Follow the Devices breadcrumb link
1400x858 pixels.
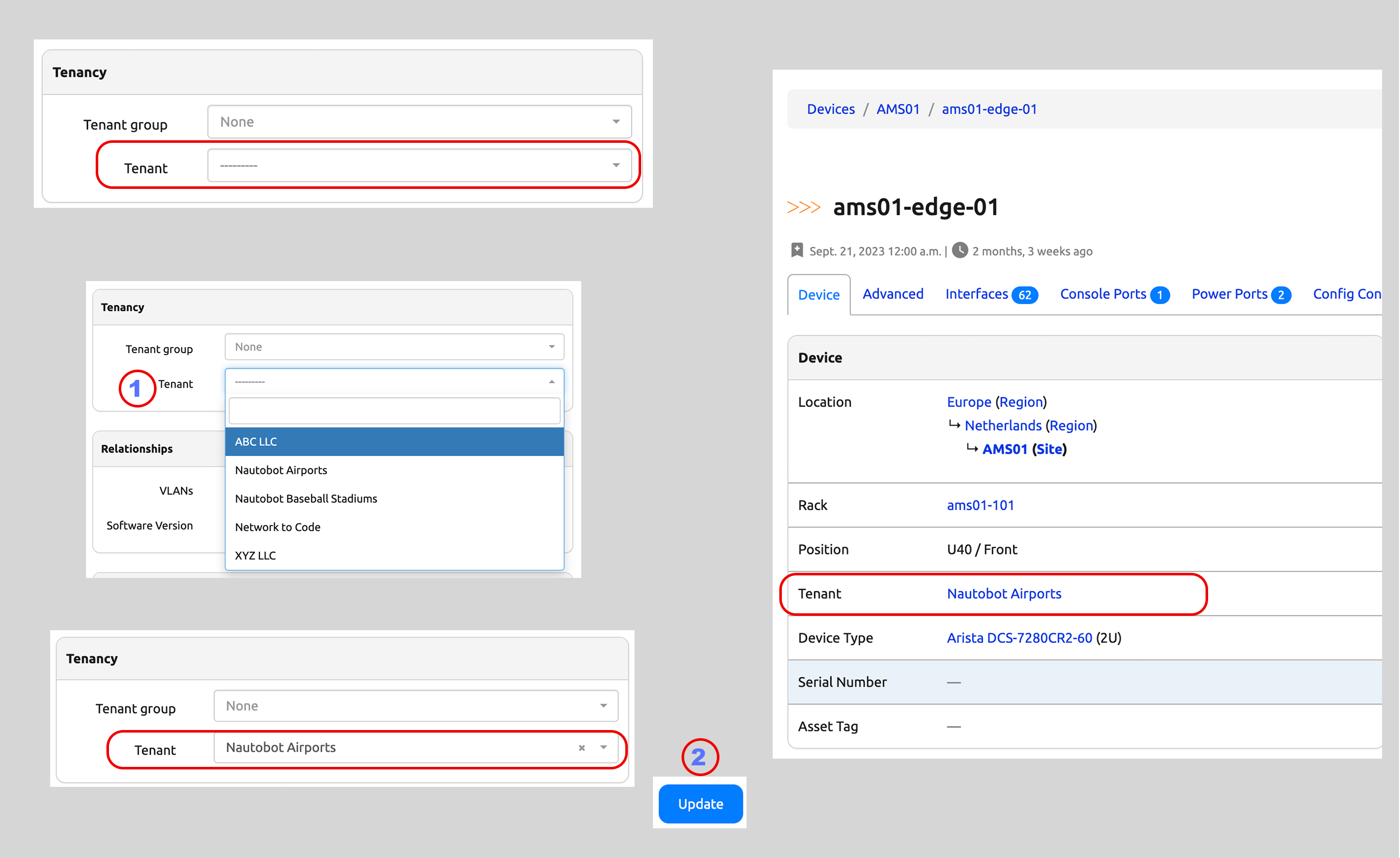point(830,109)
